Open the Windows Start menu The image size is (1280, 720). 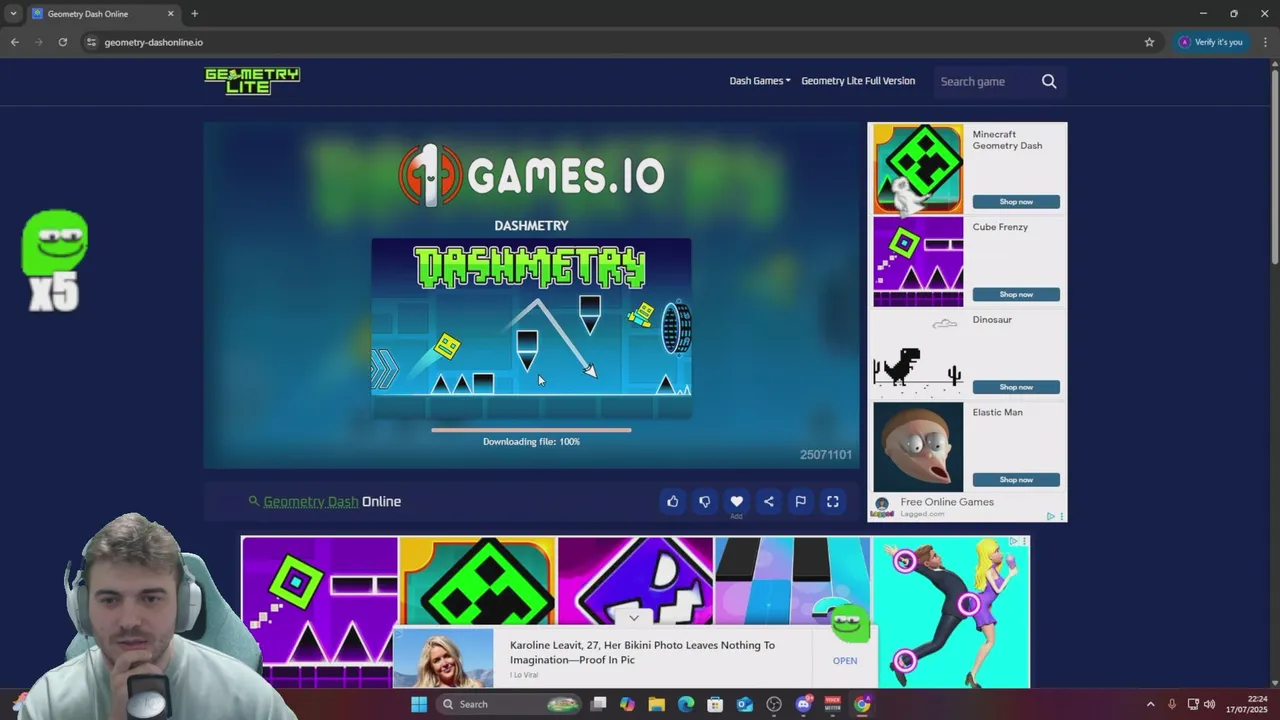[x=419, y=704]
